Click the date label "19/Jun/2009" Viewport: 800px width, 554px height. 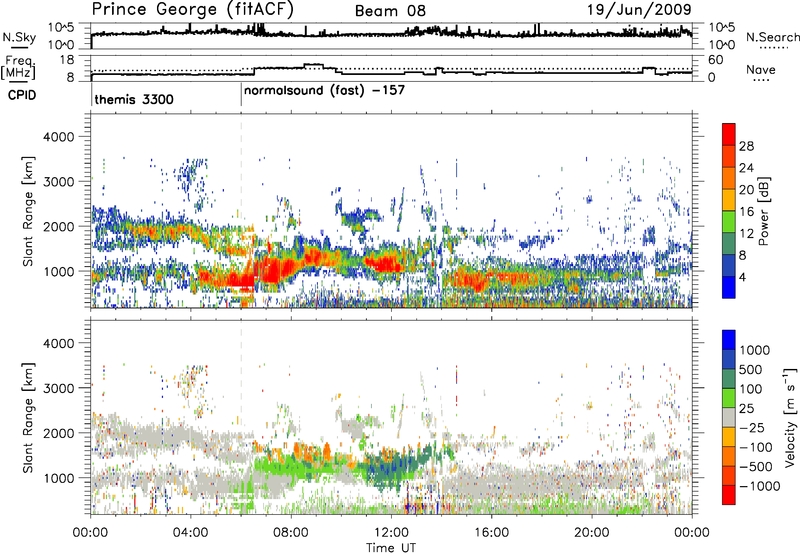tap(639, 10)
